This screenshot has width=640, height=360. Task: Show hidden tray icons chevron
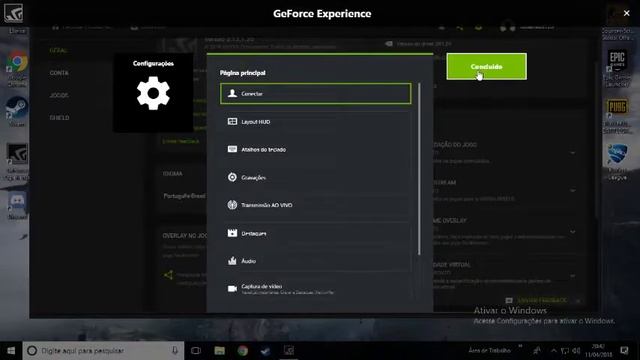pyautogui.click(x=553, y=351)
